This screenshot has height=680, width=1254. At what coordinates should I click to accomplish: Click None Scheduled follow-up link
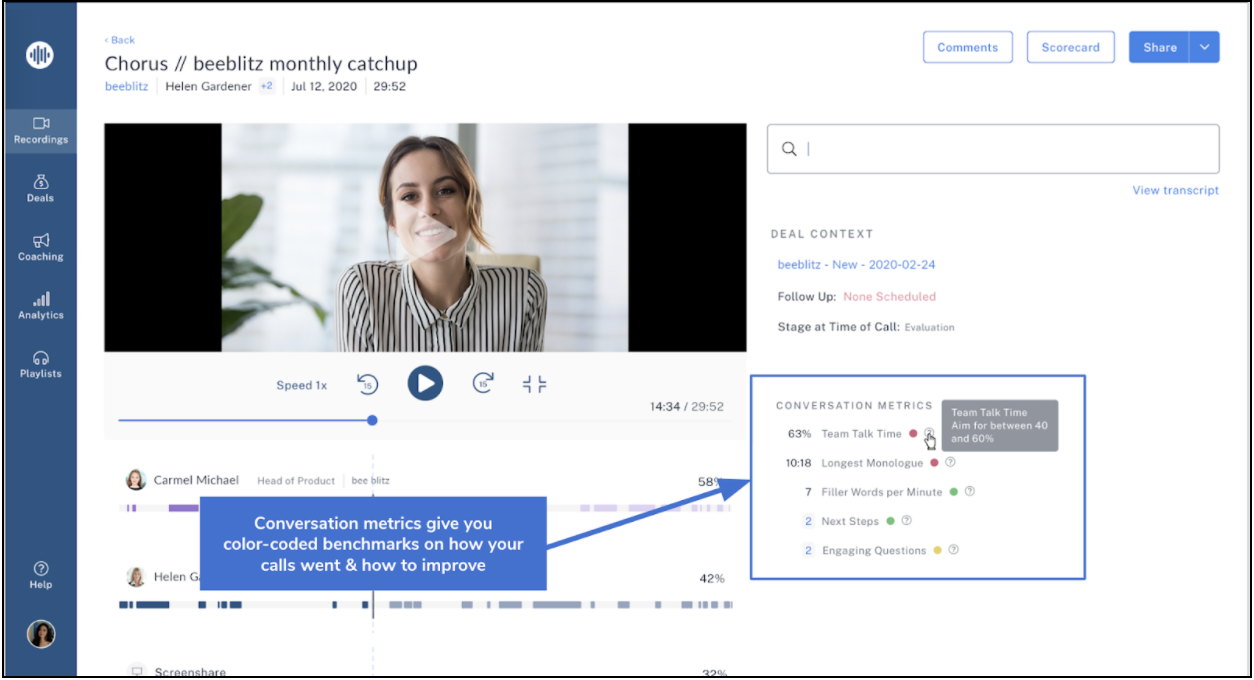[889, 297]
